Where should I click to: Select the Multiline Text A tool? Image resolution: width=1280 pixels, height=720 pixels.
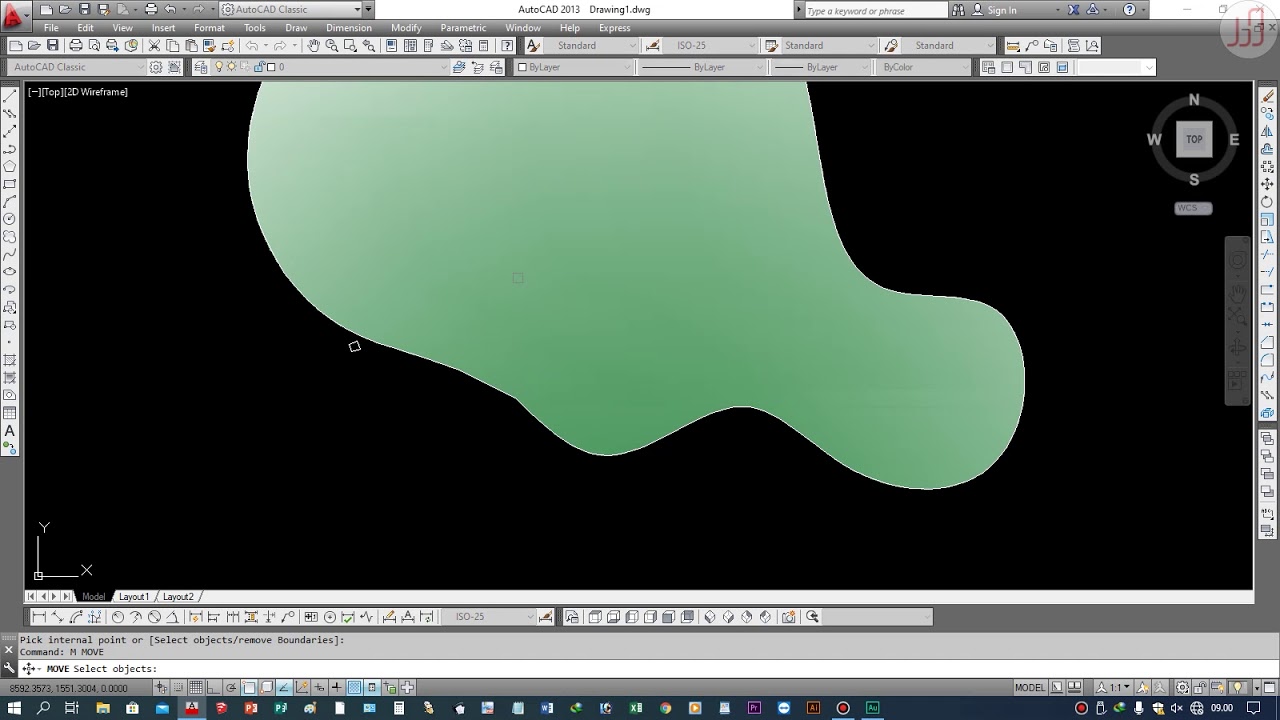9,431
